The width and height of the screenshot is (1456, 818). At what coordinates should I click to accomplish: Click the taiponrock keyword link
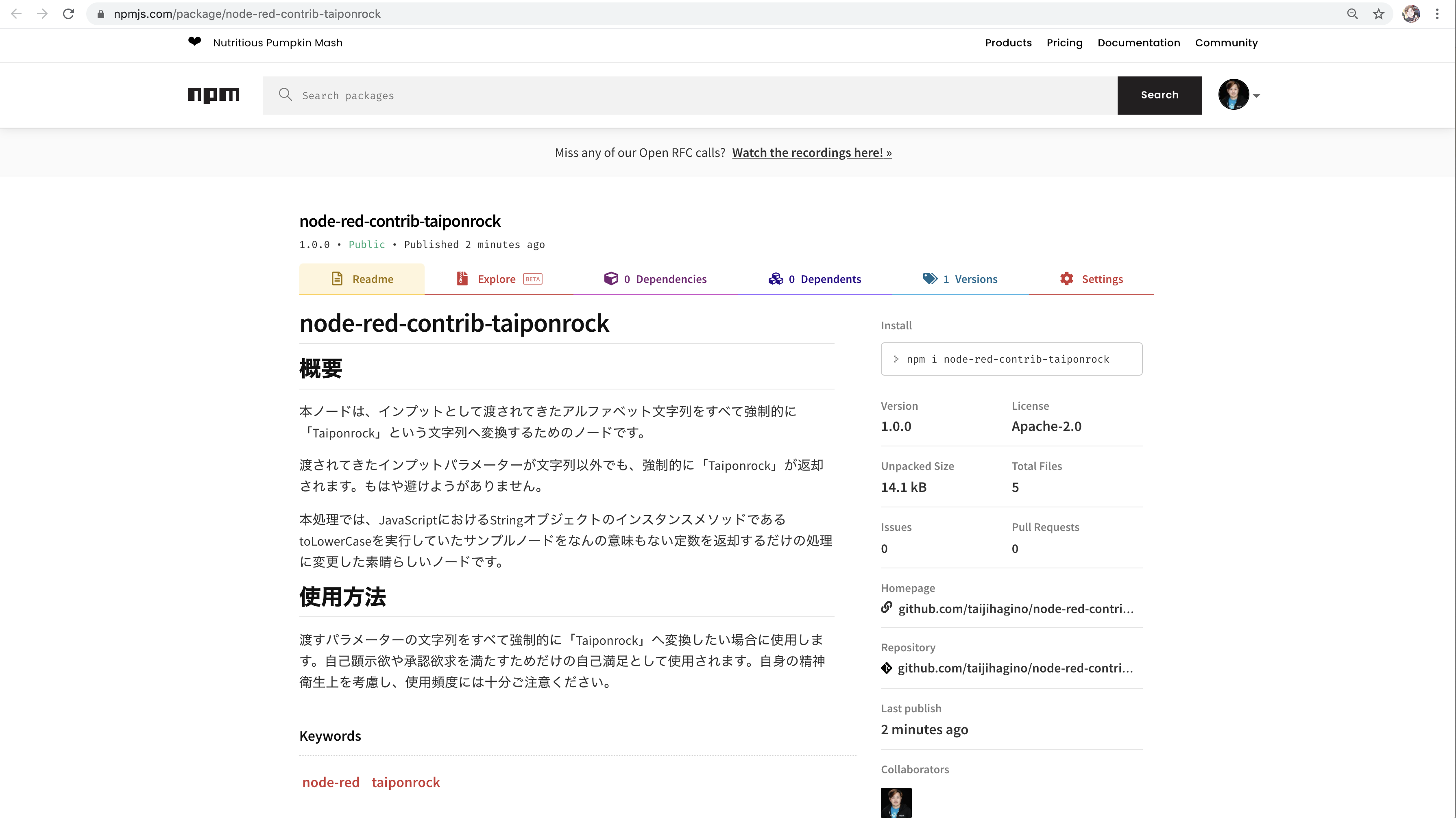pyautogui.click(x=405, y=782)
